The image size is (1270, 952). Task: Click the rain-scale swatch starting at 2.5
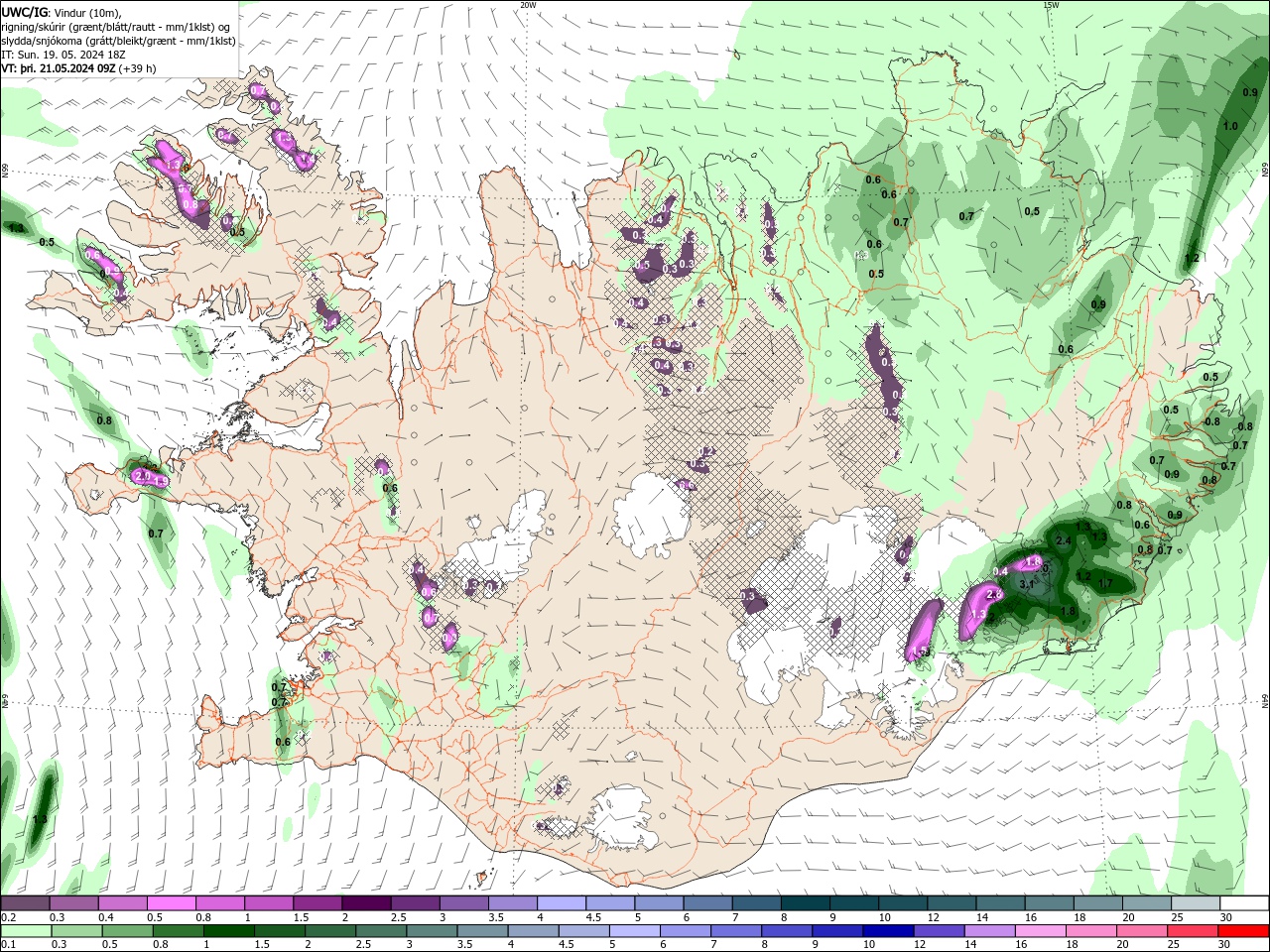click(382, 931)
